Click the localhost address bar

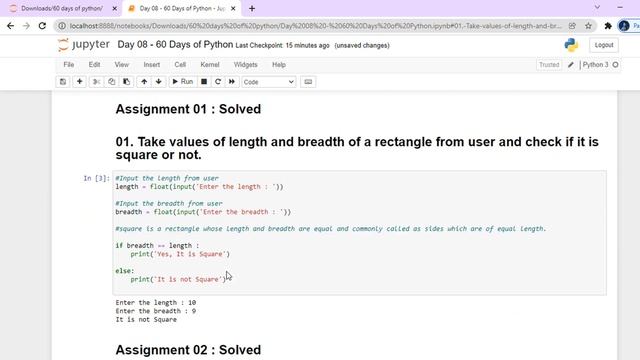coord(316,26)
